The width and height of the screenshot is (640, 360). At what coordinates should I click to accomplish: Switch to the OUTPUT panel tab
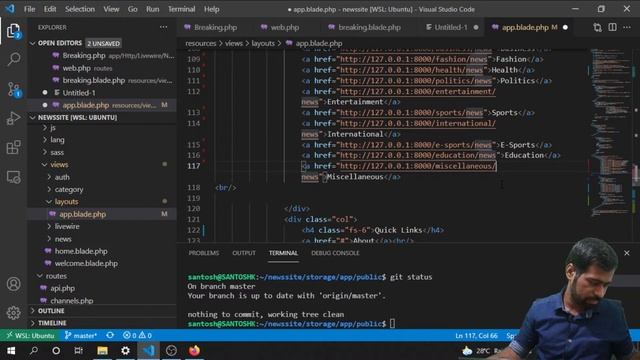pos(244,253)
